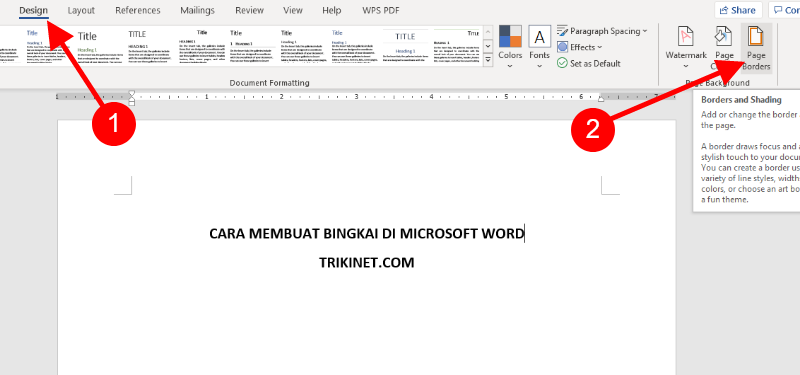Expand the Watermark dropdown chevron
The height and width of the screenshot is (375, 800).
686,66
